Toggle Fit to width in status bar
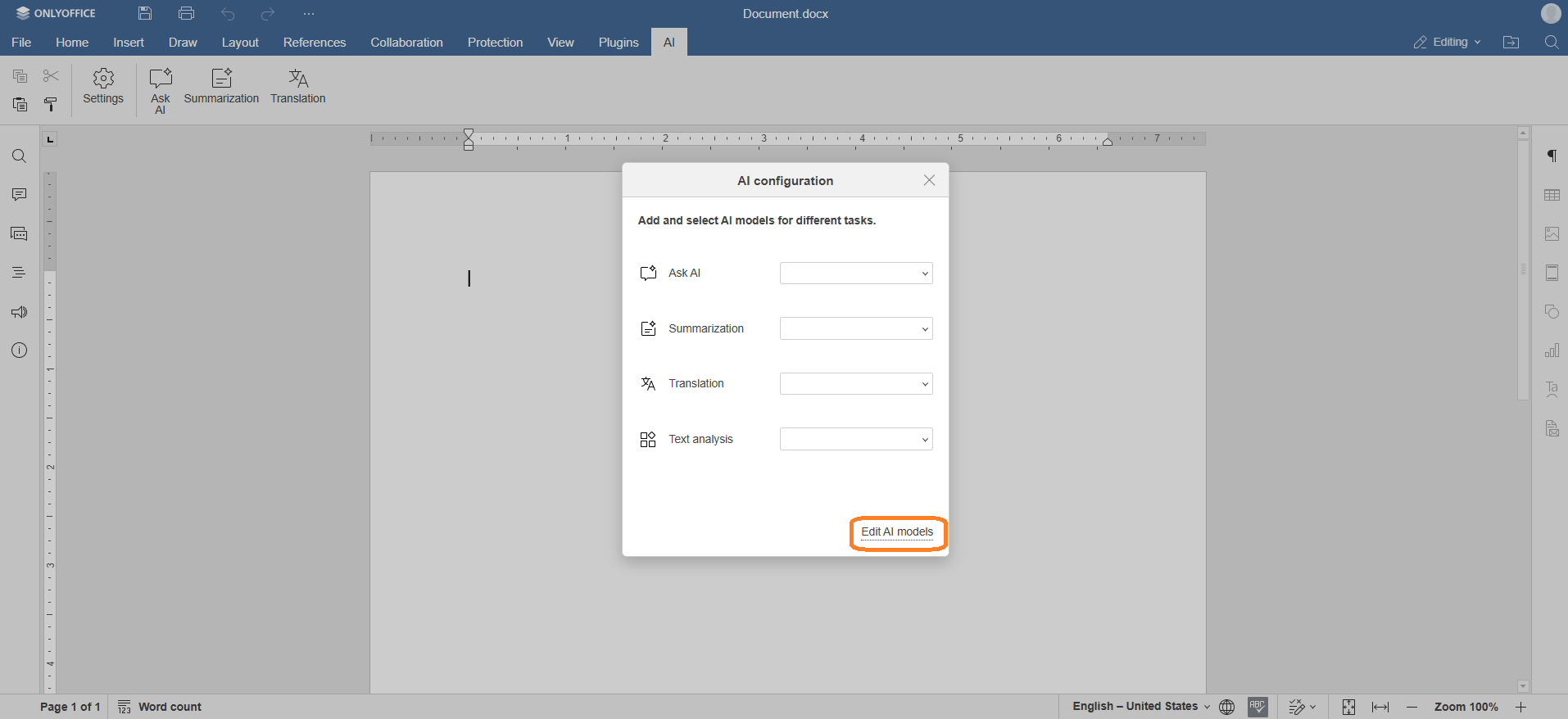The image size is (1568, 719). click(x=1380, y=707)
